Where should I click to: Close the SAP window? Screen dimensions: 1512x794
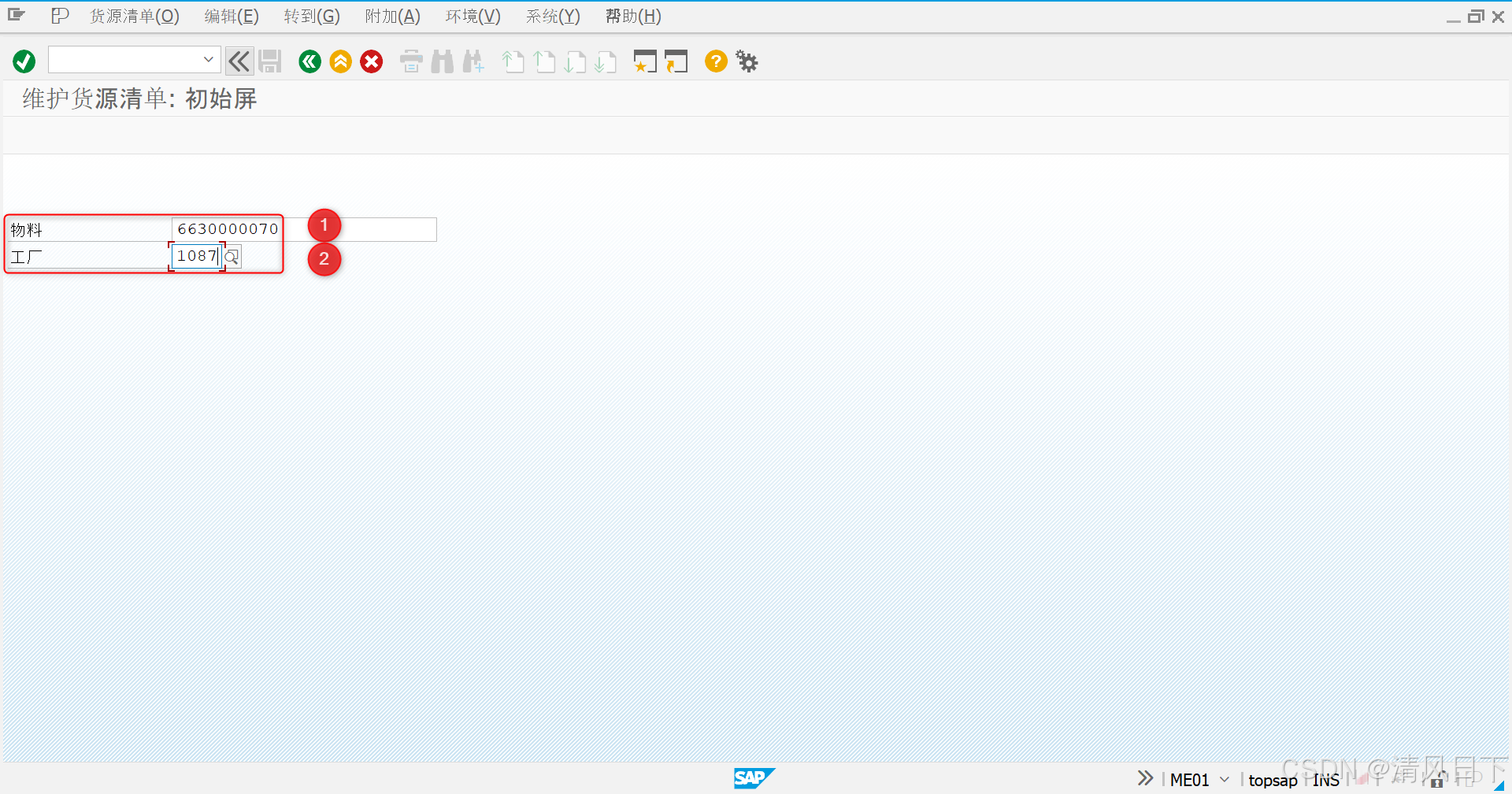tap(1498, 17)
